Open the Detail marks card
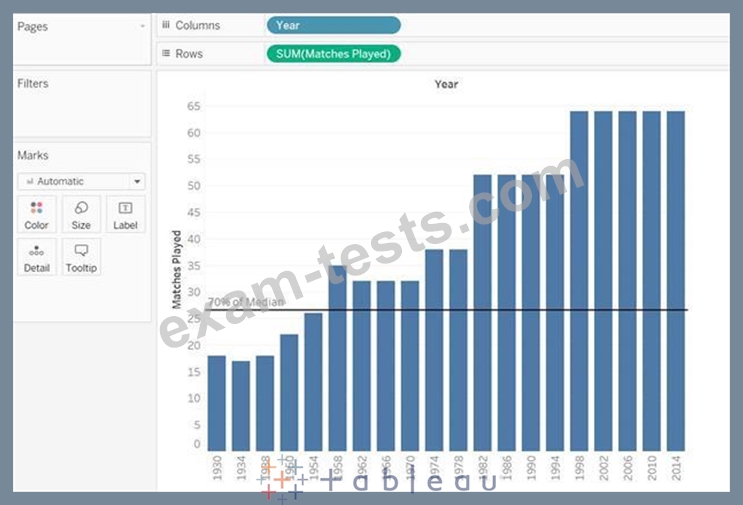Image resolution: width=743 pixels, height=505 pixels. click(36, 257)
